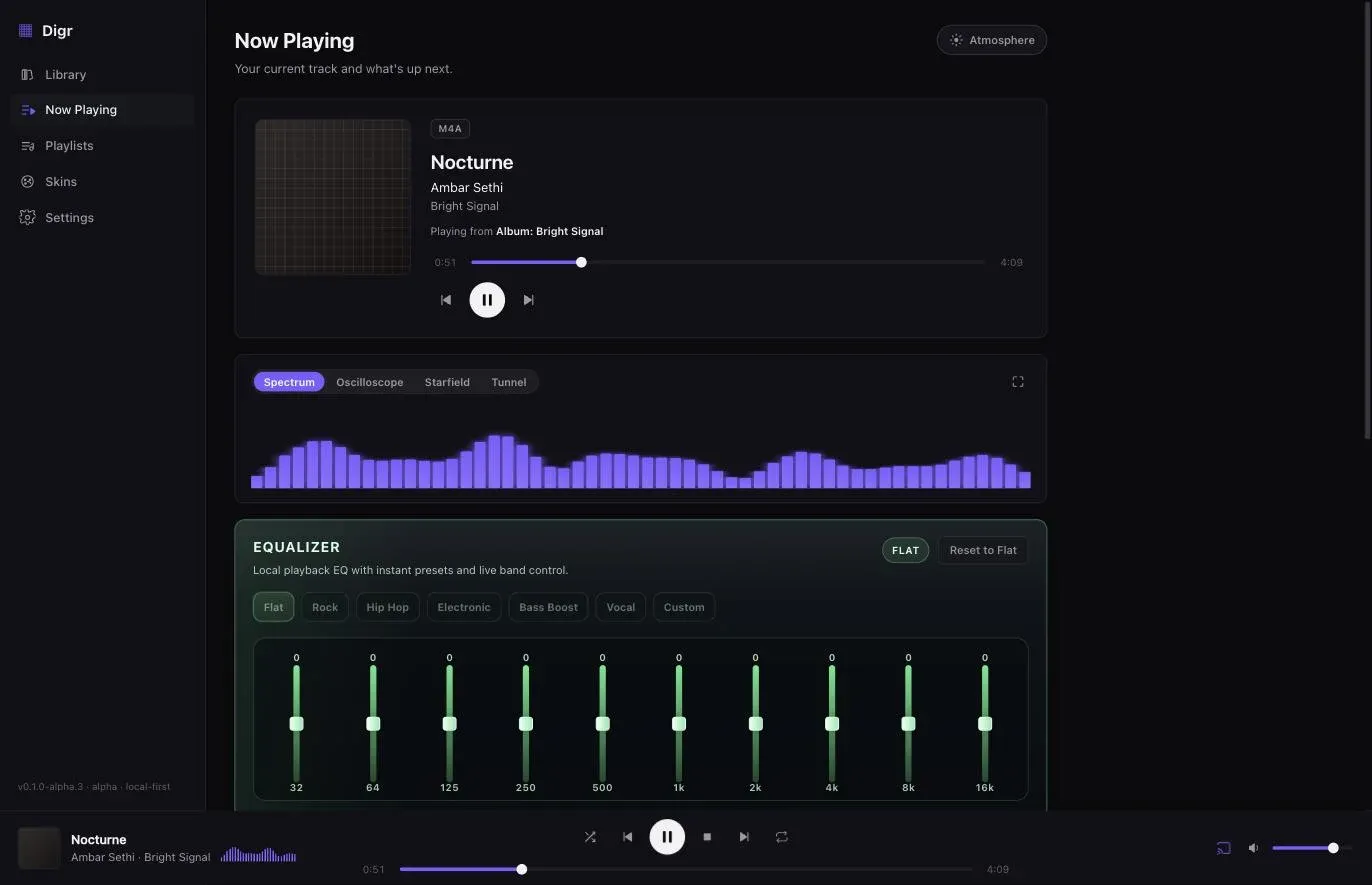Screen dimensions: 1372x885
Task: Select Now Playing in the sidebar
Action: click(102, 110)
